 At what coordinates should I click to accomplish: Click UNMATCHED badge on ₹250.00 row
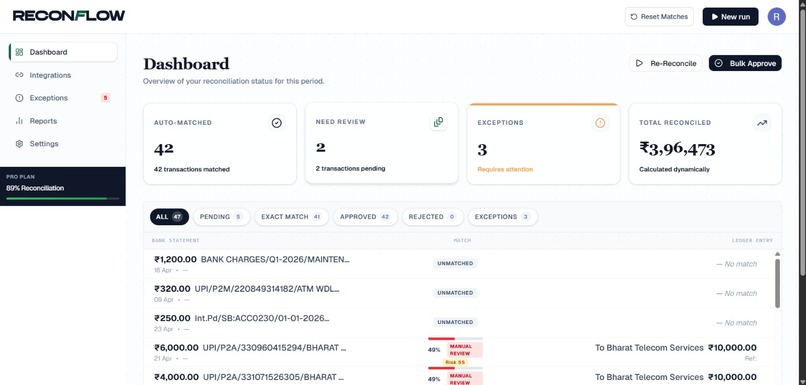[455, 322]
